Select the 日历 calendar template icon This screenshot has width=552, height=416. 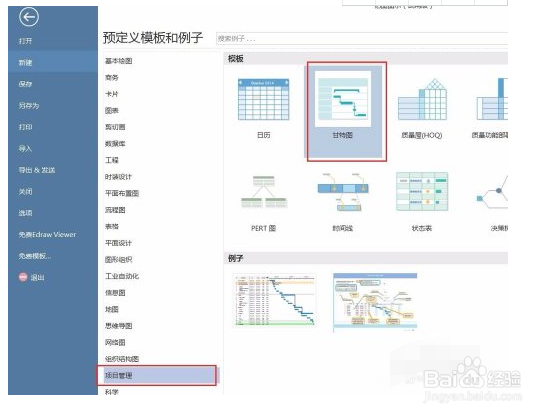(x=264, y=100)
